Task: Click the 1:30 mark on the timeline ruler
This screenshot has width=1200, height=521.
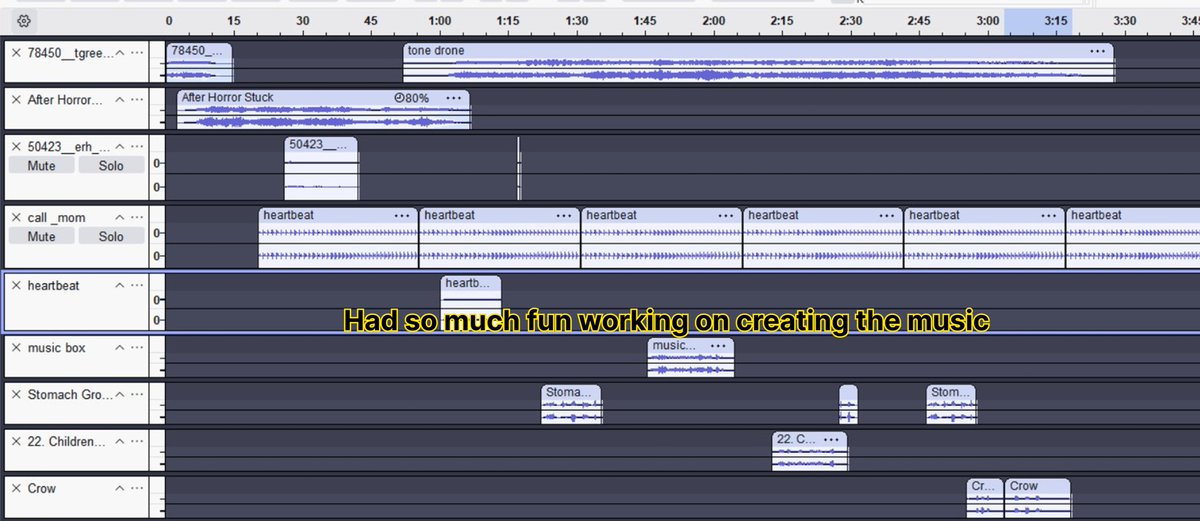Action: click(576, 21)
